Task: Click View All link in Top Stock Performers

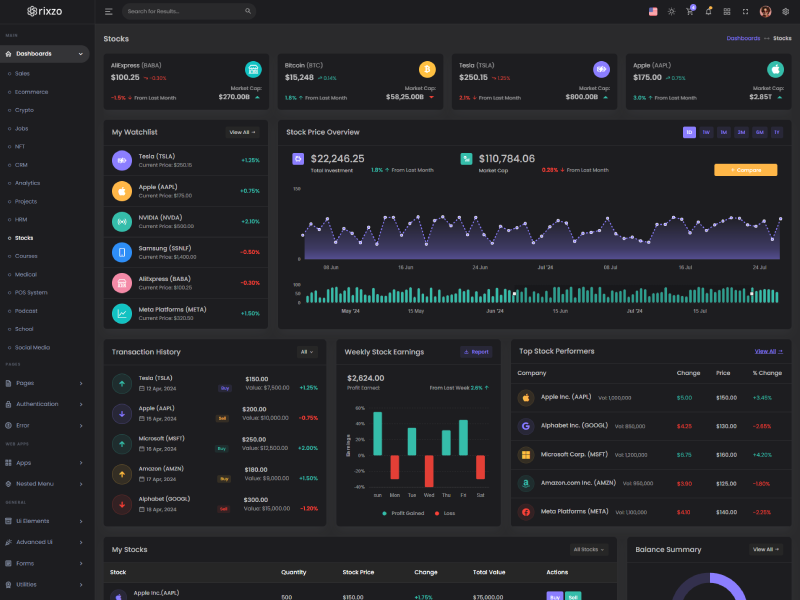Action: pyautogui.click(x=765, y=352)
